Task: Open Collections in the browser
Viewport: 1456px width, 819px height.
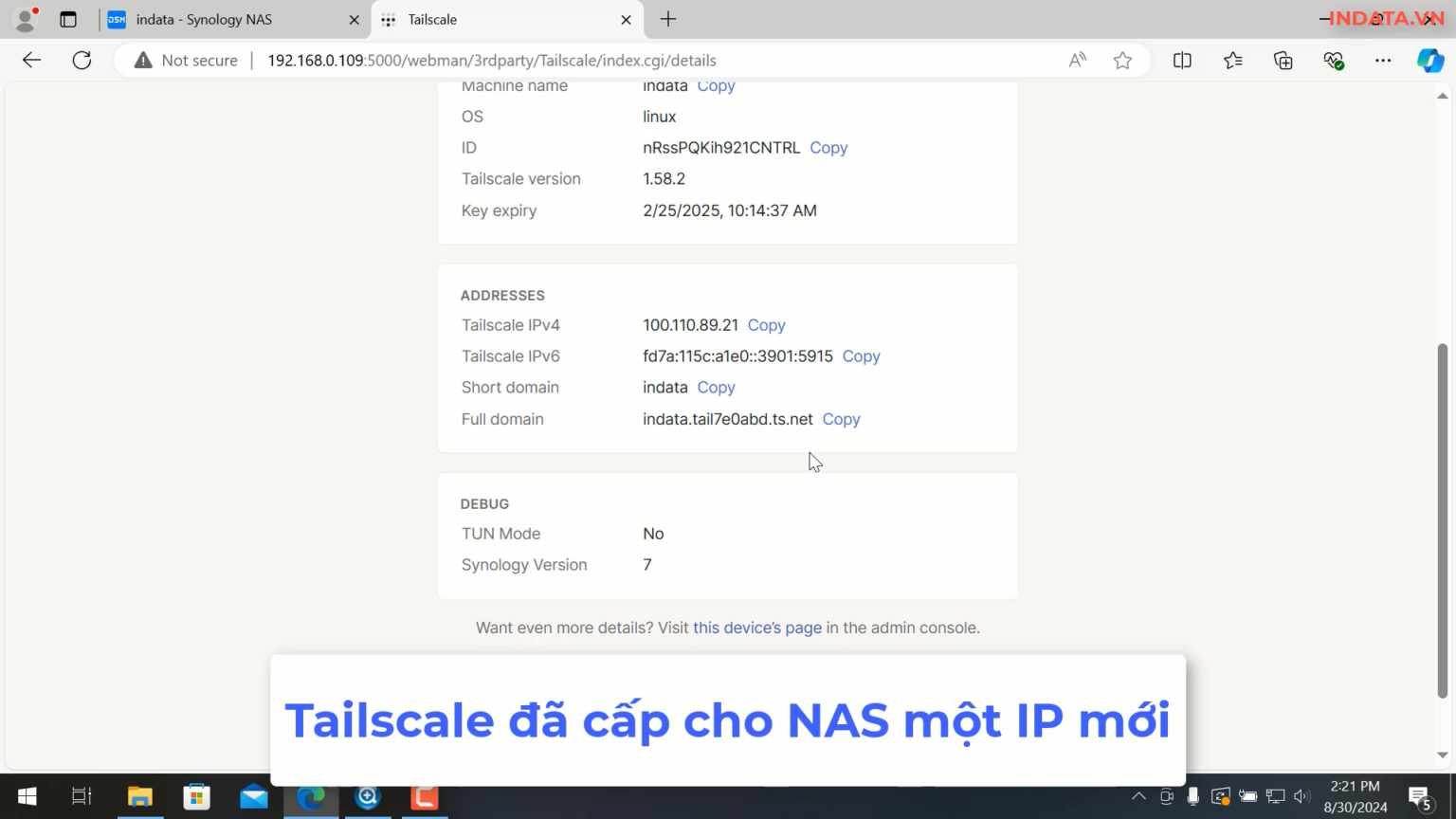Action: coord(1283,60)
